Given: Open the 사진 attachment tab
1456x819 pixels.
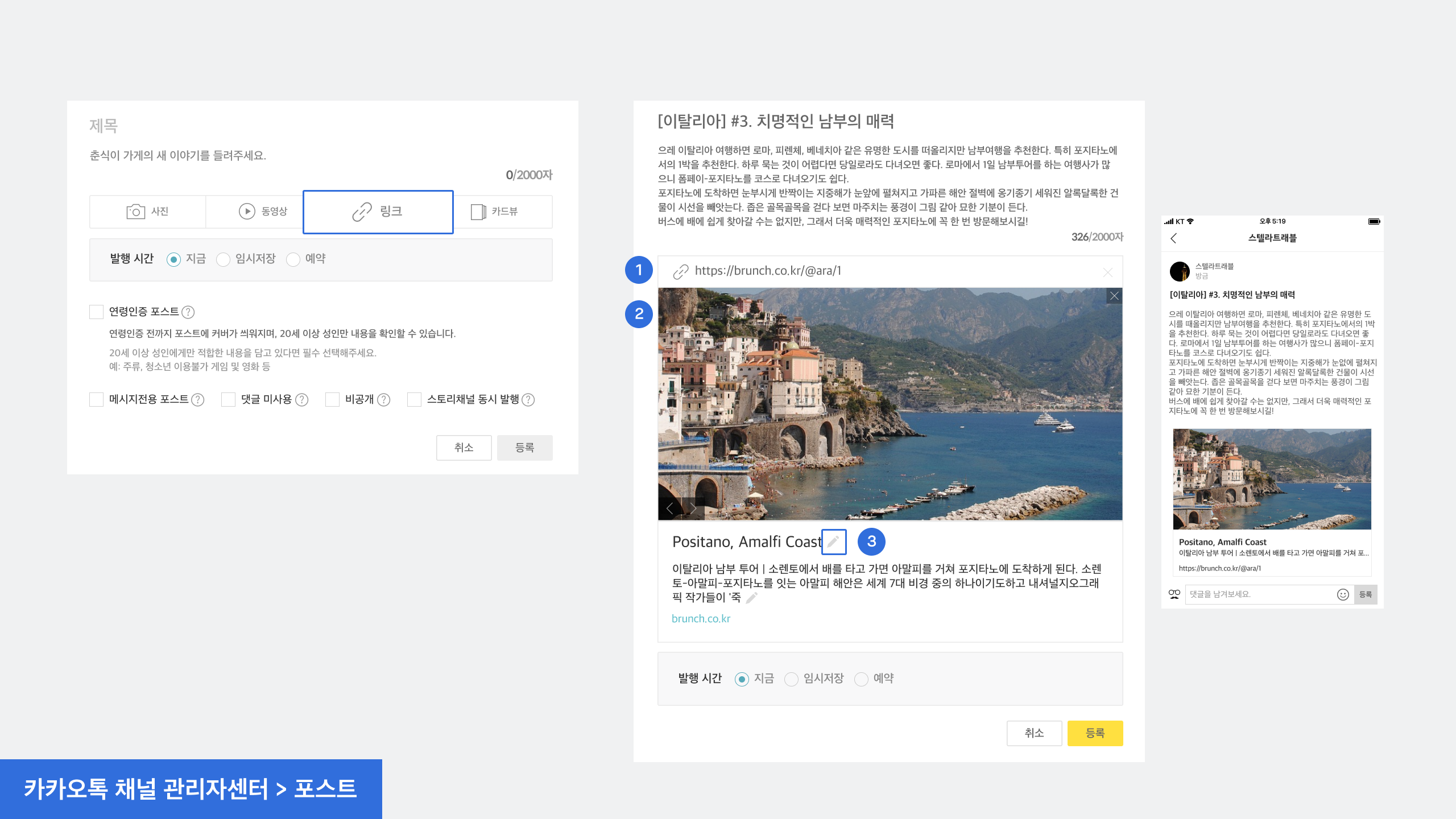Looking at the screenshot, I should [x=147, y=212].
